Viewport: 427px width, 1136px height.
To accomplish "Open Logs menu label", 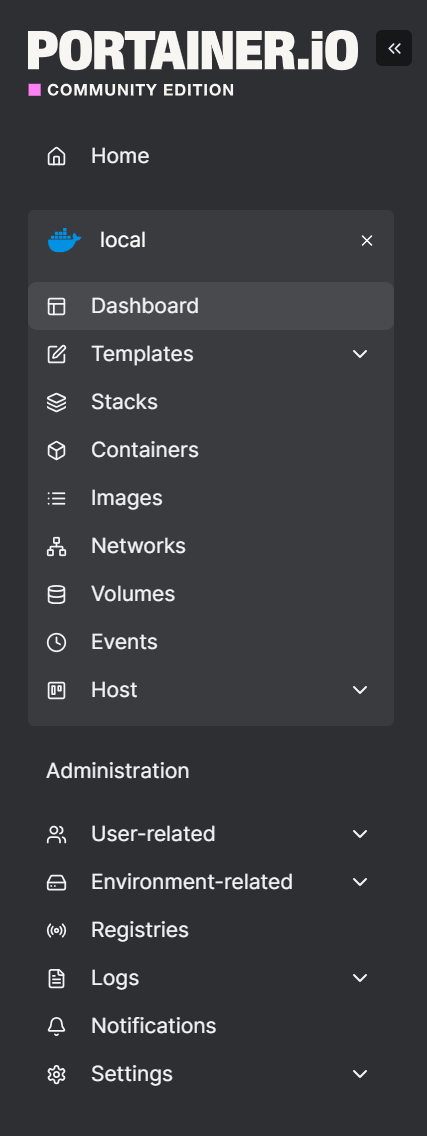I will (x=115, y=978).
